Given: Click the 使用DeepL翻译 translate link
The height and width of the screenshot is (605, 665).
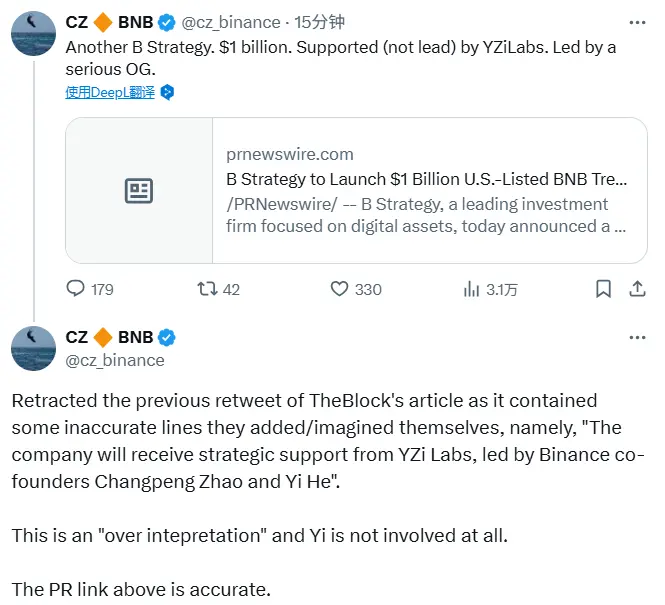Looking at the screenshot, I should tap(110, 92).
